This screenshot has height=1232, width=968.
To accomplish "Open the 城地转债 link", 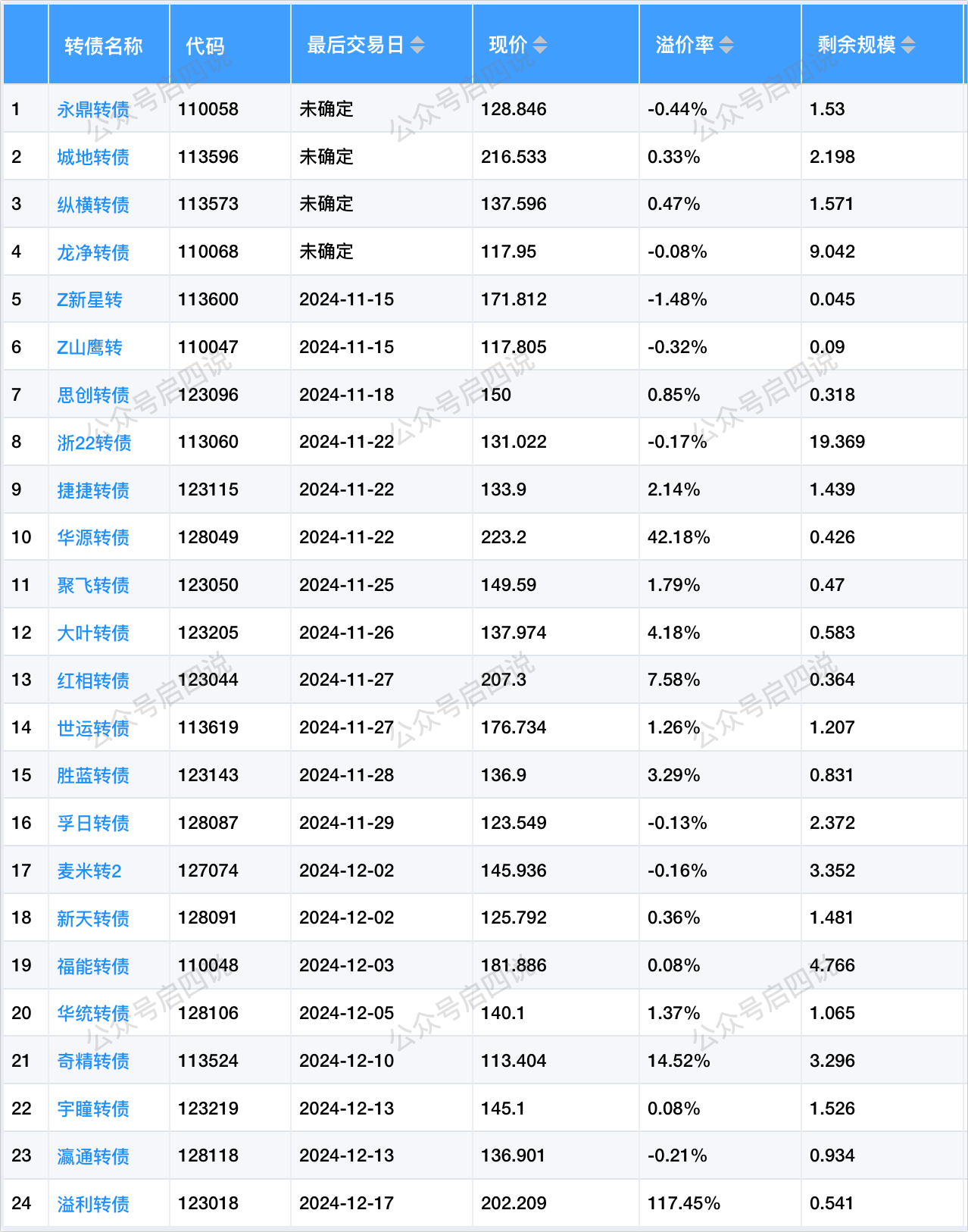I will [93, 158].
